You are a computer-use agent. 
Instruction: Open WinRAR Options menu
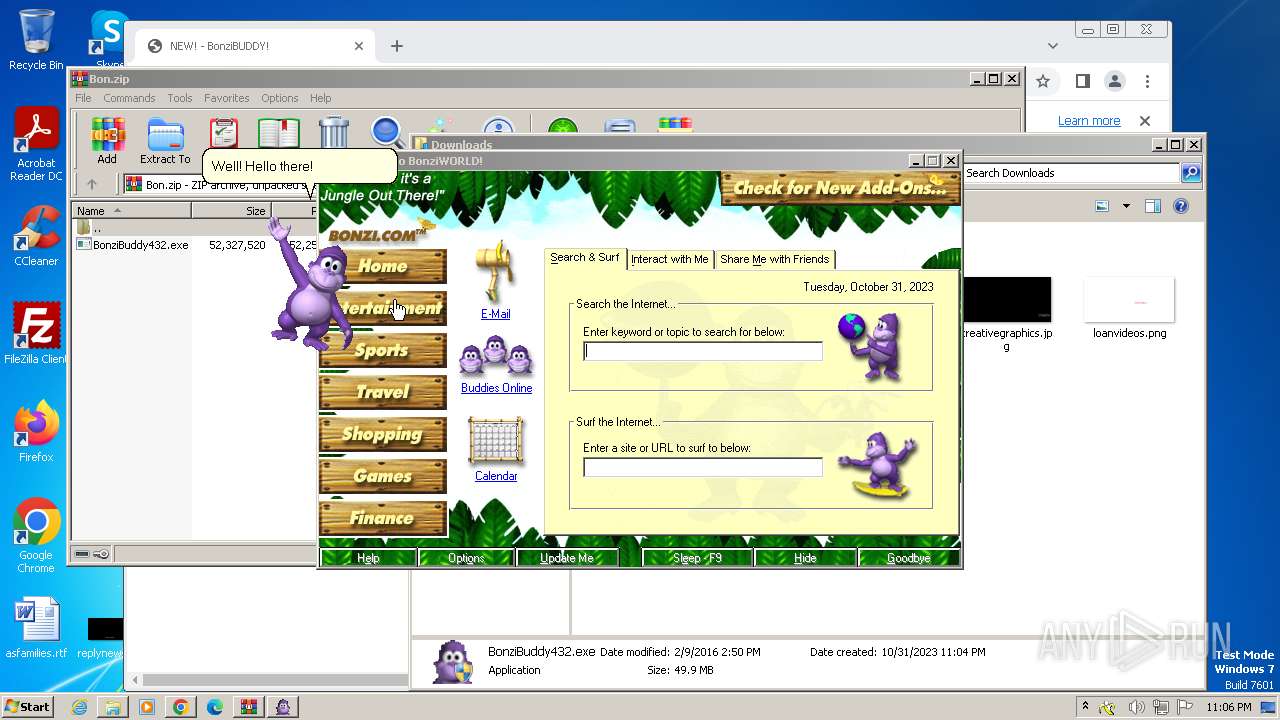(280, 98)
